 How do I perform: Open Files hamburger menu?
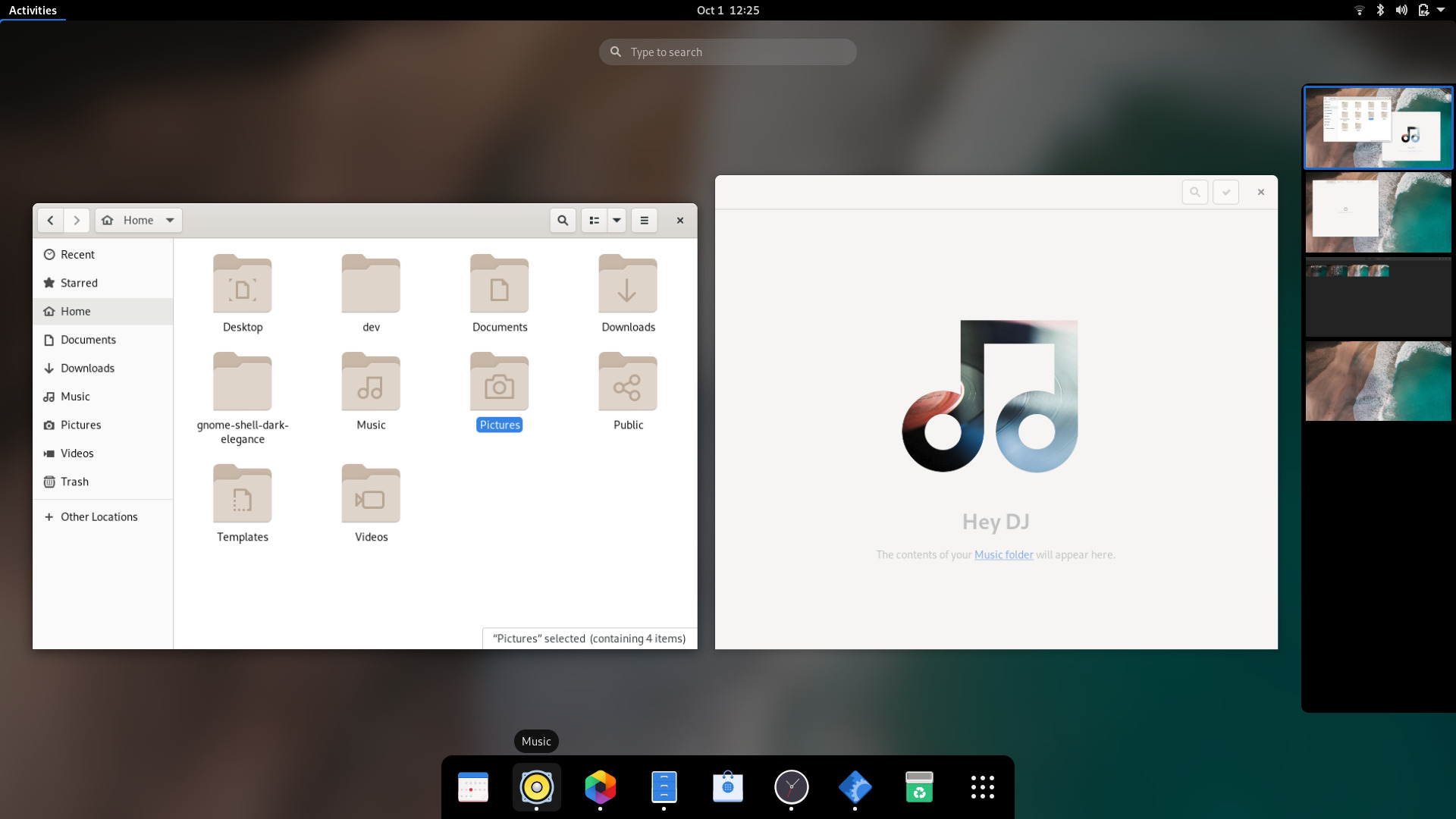pyautogui.click(x=644, y=221)
